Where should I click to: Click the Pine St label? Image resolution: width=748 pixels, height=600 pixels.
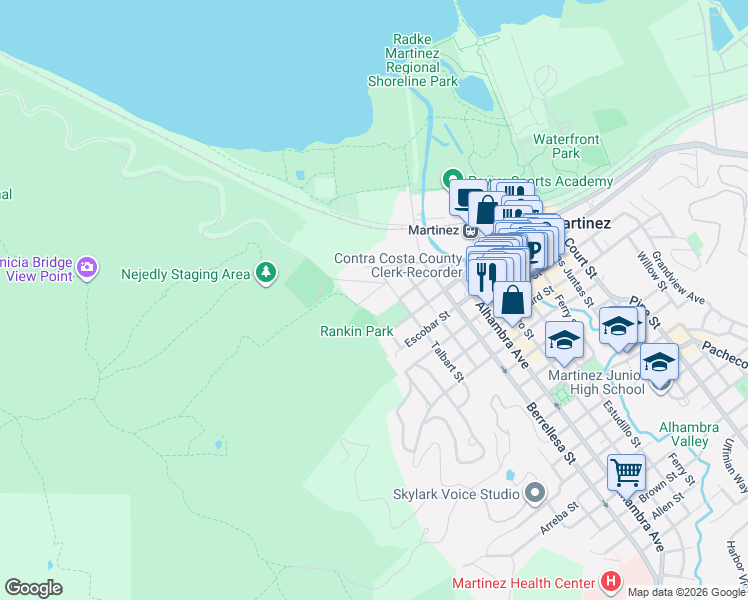[645, 313]
